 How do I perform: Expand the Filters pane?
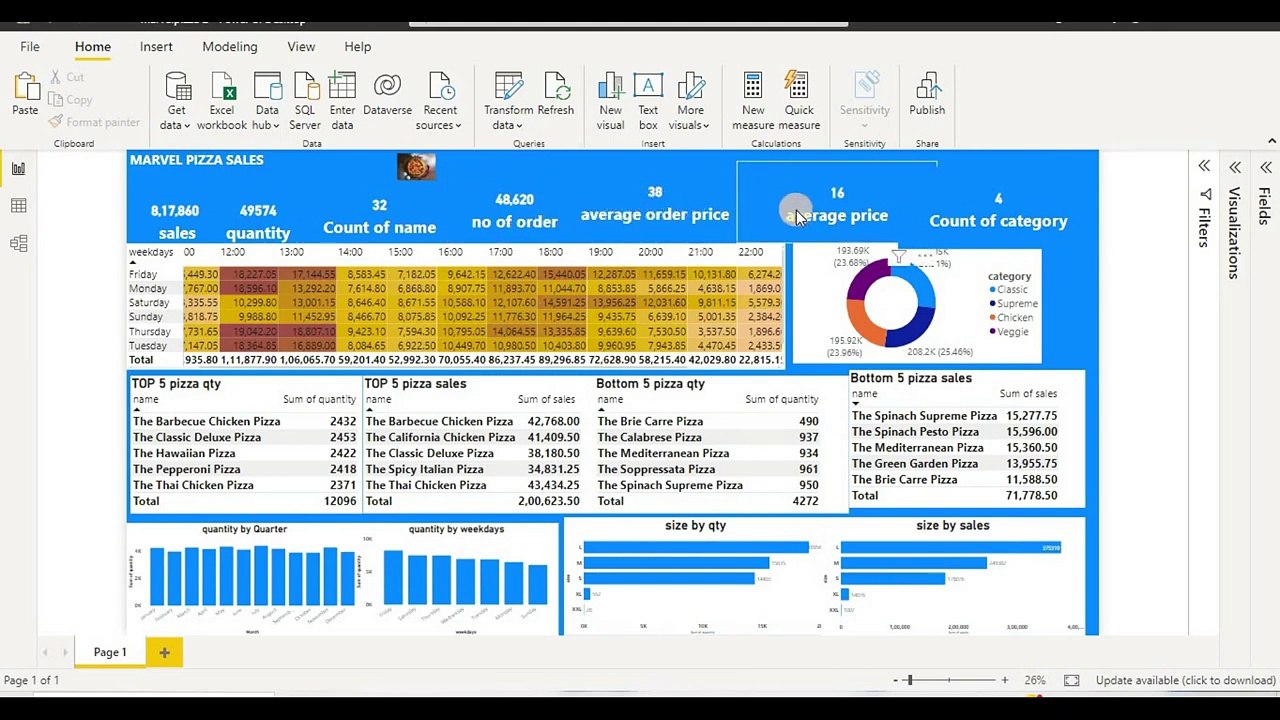tap(1204, 166)
